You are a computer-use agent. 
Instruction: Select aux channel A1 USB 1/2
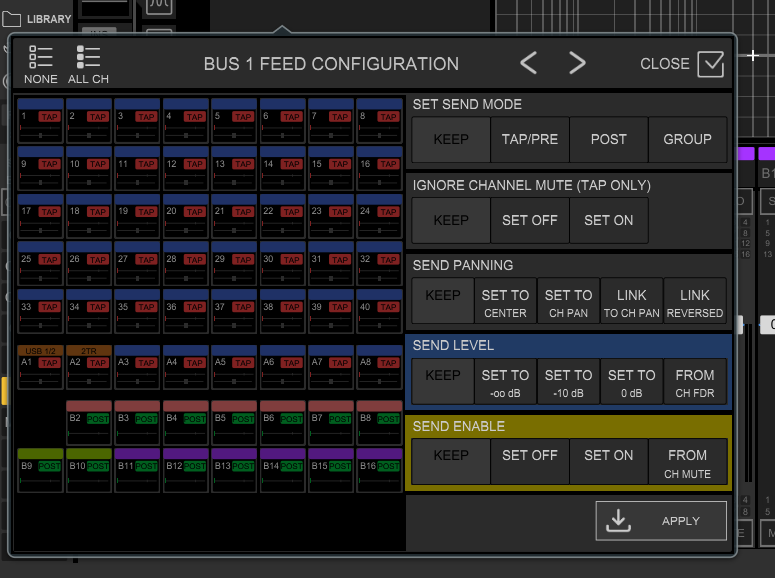tap(41, 367)
